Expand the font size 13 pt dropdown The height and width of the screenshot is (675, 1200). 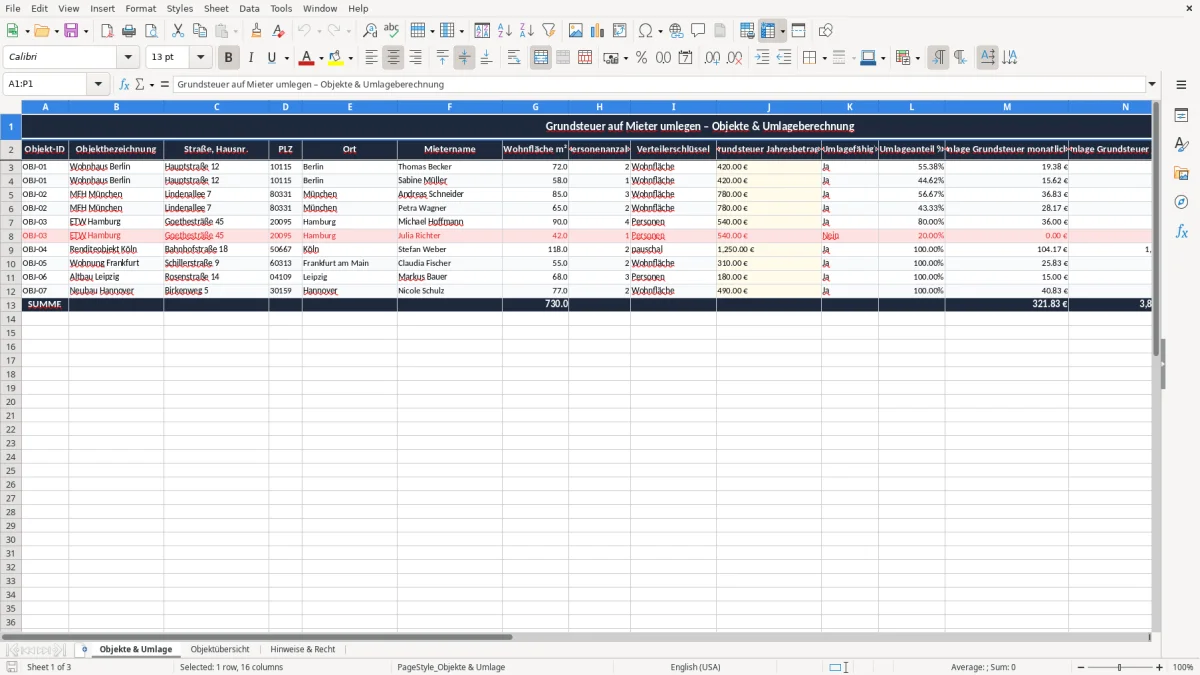pyautogui.click(x=201, y=58)
